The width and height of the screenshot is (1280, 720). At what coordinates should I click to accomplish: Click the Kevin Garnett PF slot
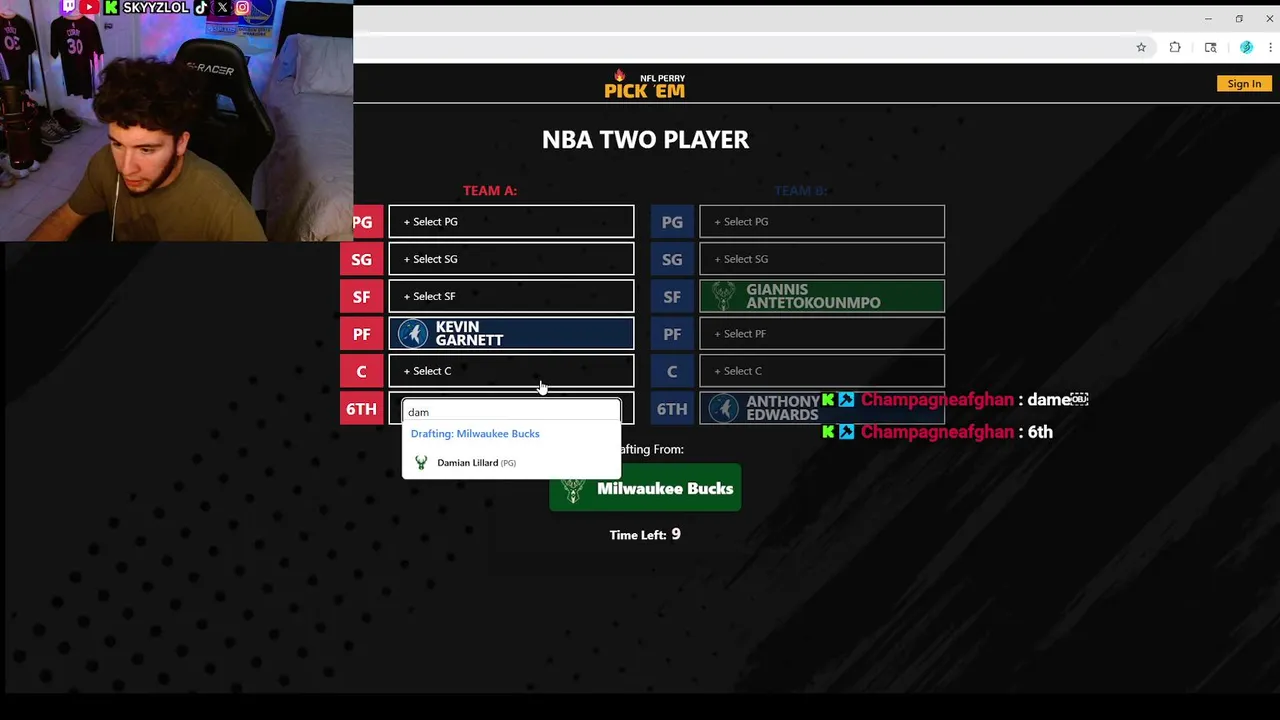click(x=511, y=334)
